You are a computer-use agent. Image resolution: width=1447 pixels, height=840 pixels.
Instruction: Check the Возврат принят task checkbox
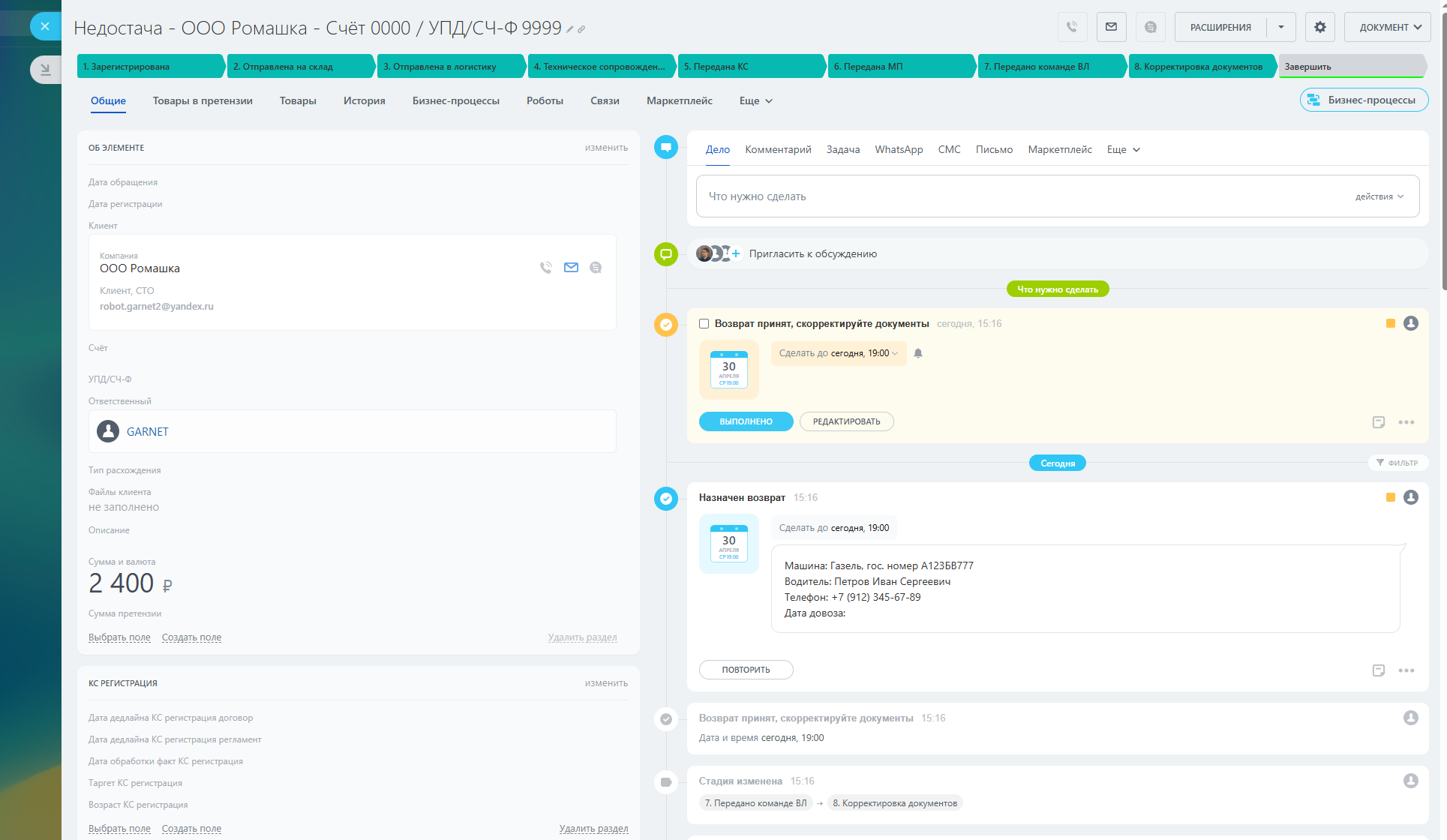[704, 324]
